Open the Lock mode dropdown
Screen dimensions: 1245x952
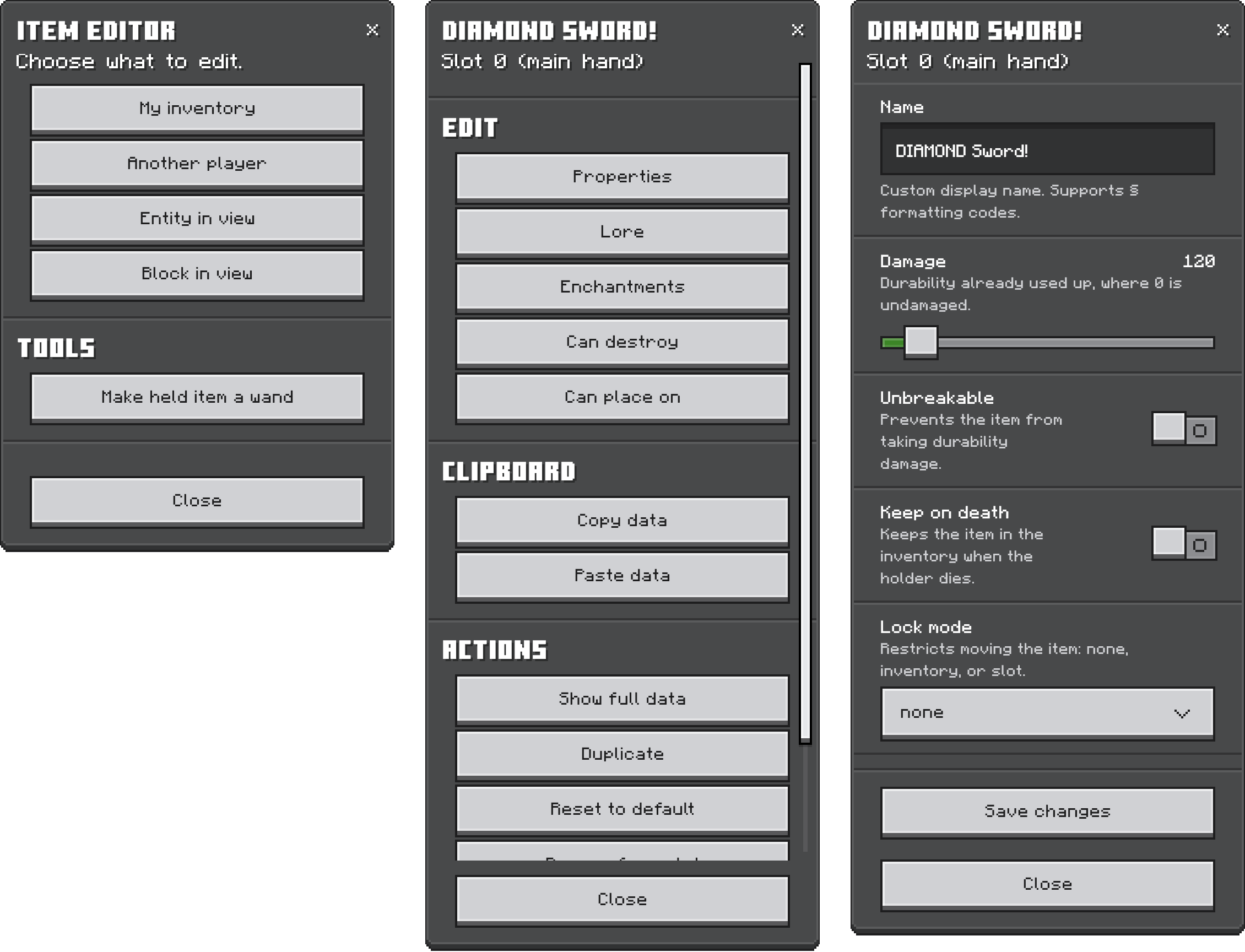[x=1047, y=713]
